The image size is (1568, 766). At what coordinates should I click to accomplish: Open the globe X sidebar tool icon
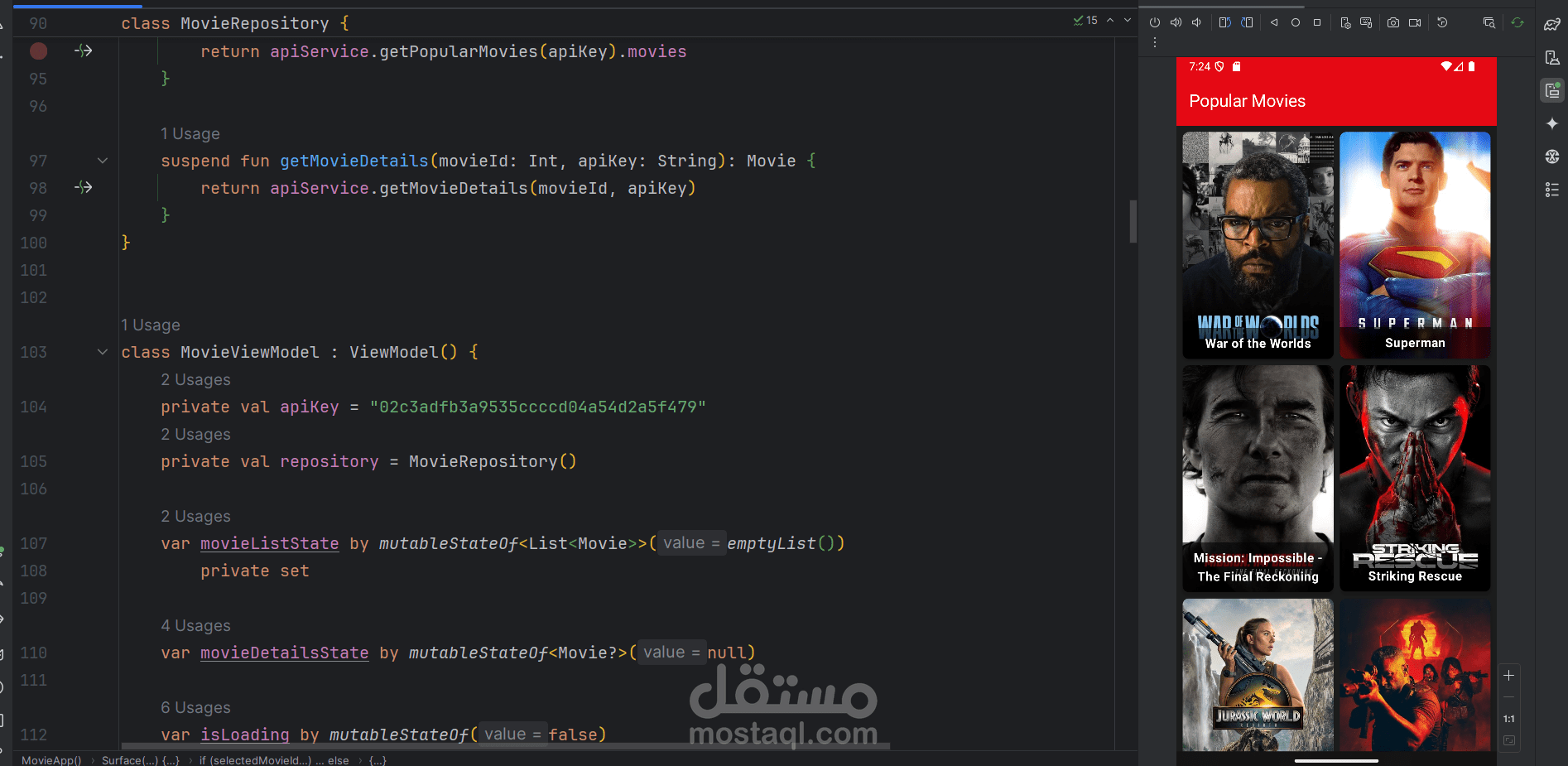1552,157
